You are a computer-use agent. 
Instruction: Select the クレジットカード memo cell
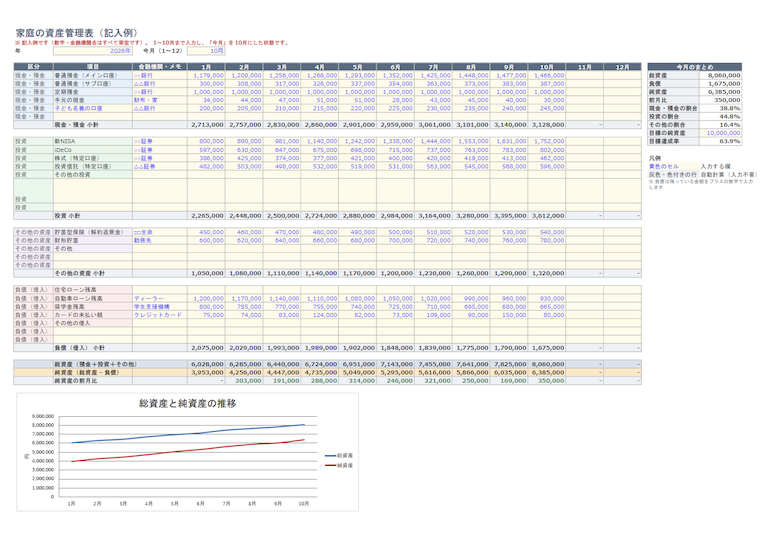point(160,315)
